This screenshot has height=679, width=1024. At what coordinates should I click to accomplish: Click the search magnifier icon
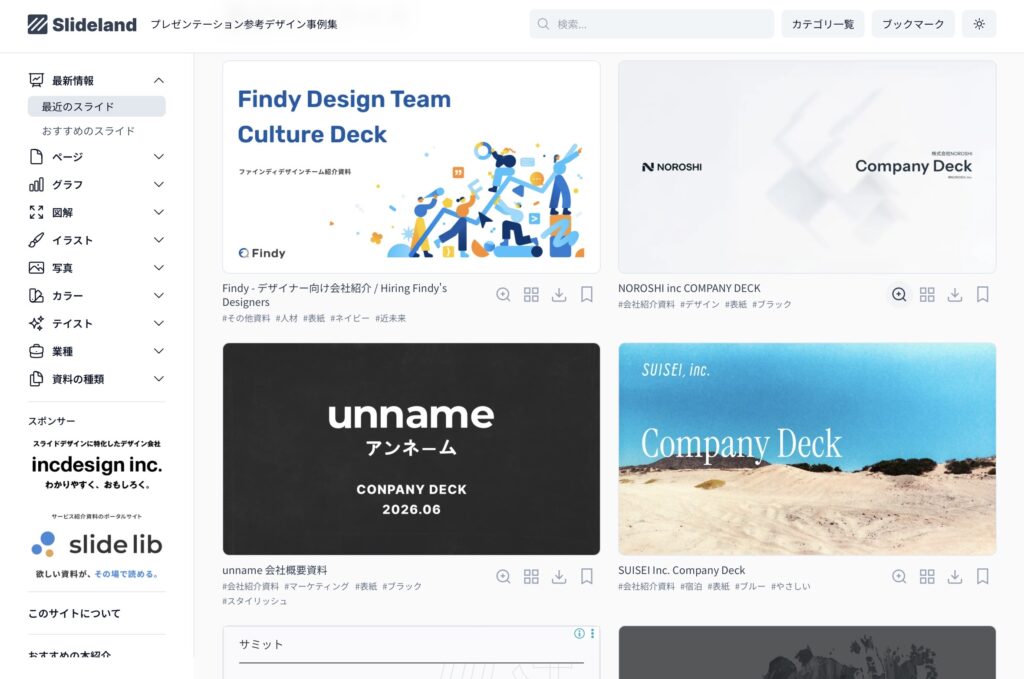(543, 24)
